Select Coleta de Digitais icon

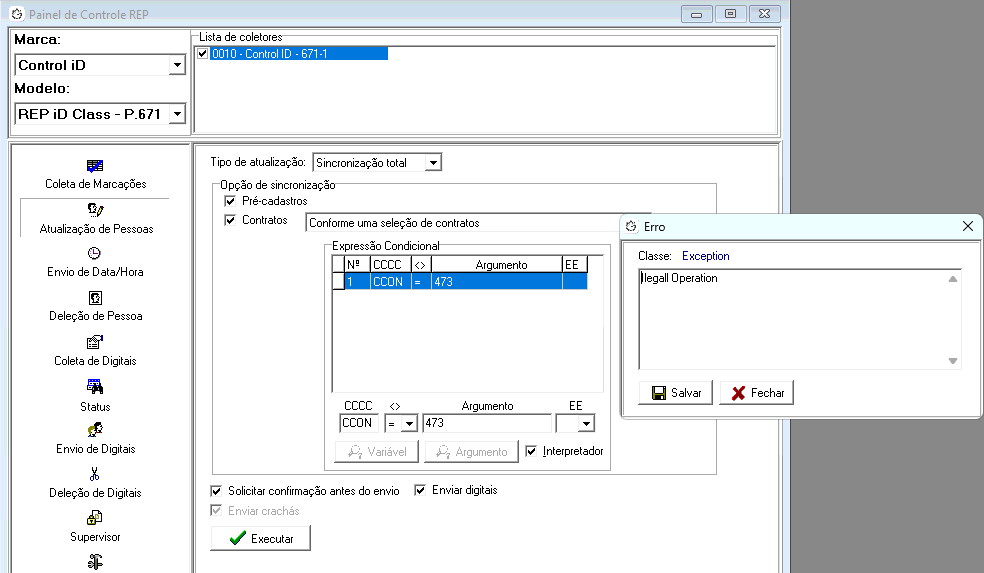click(95, 342)
